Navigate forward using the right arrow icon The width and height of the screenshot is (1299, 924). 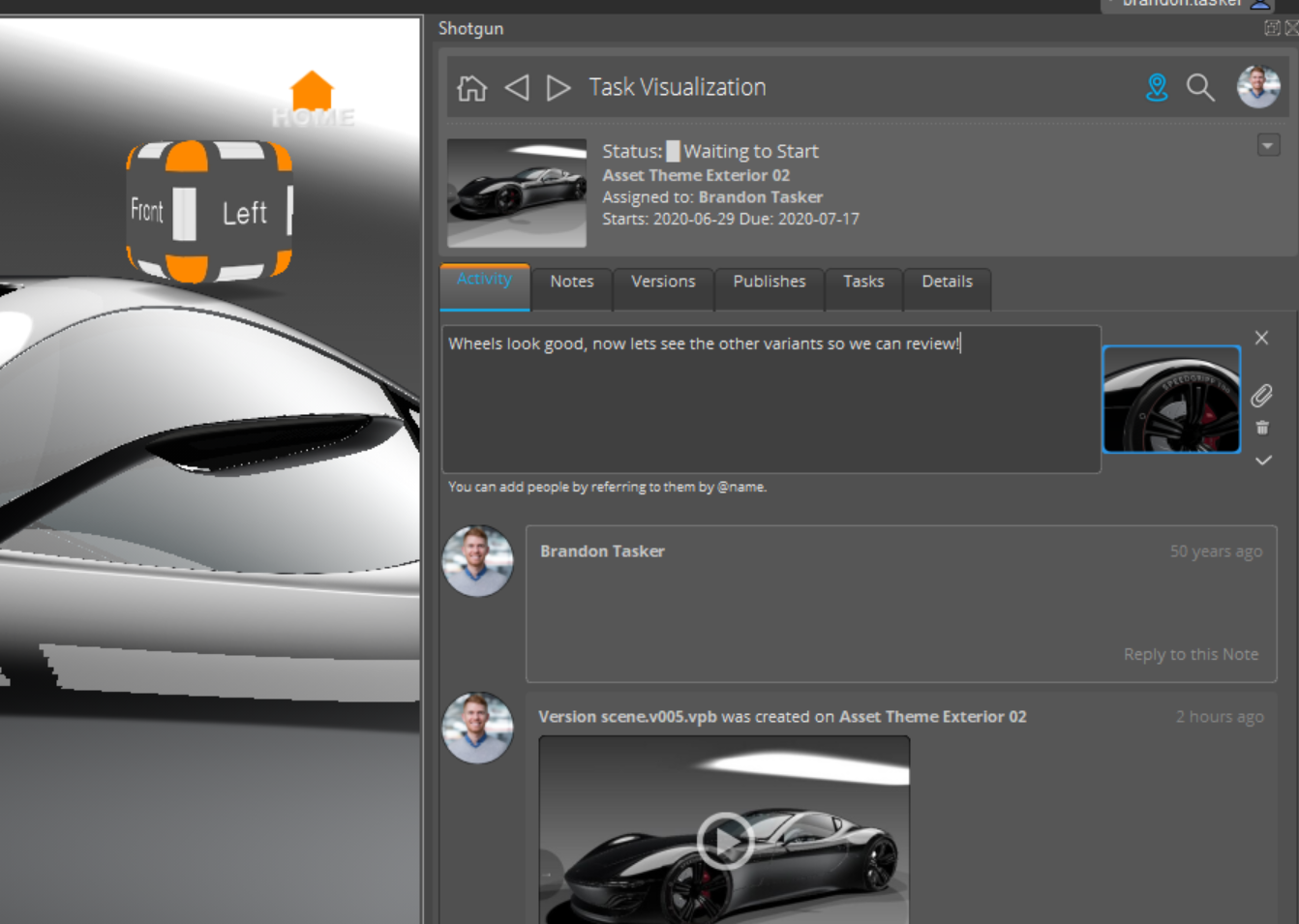coord(559,87)
